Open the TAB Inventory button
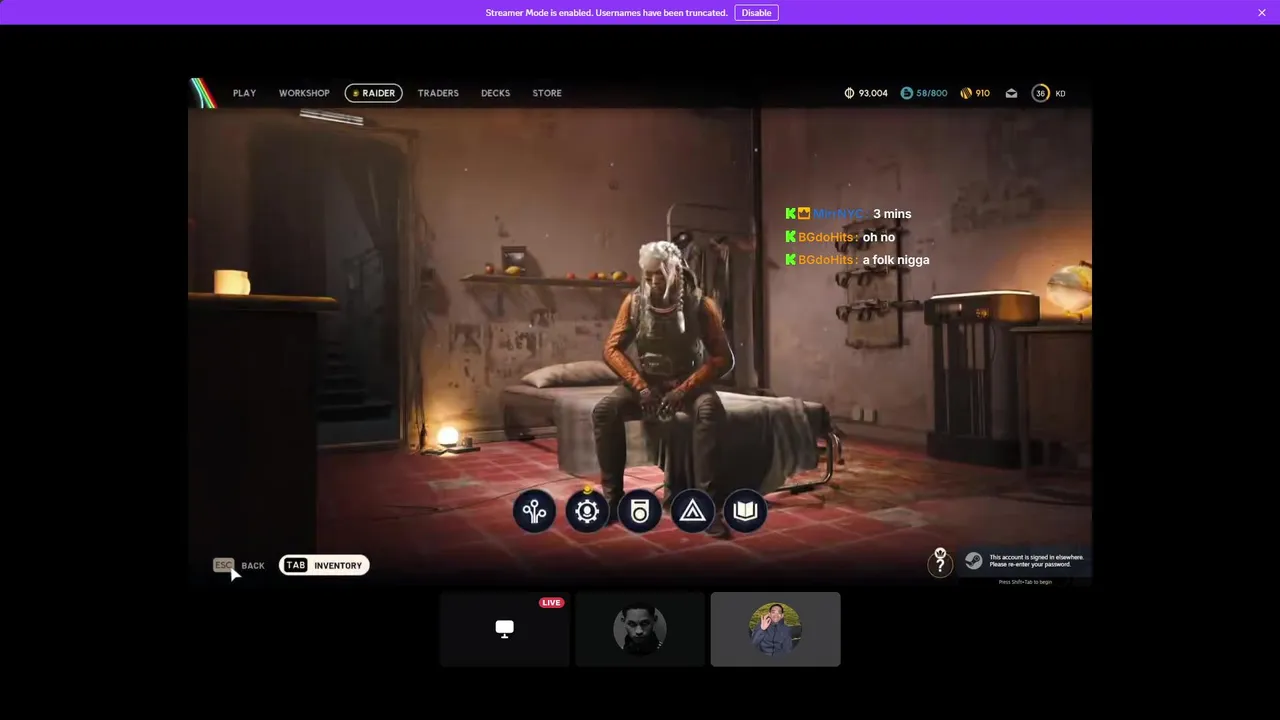1280x720 pixels. tap(324, 565)
